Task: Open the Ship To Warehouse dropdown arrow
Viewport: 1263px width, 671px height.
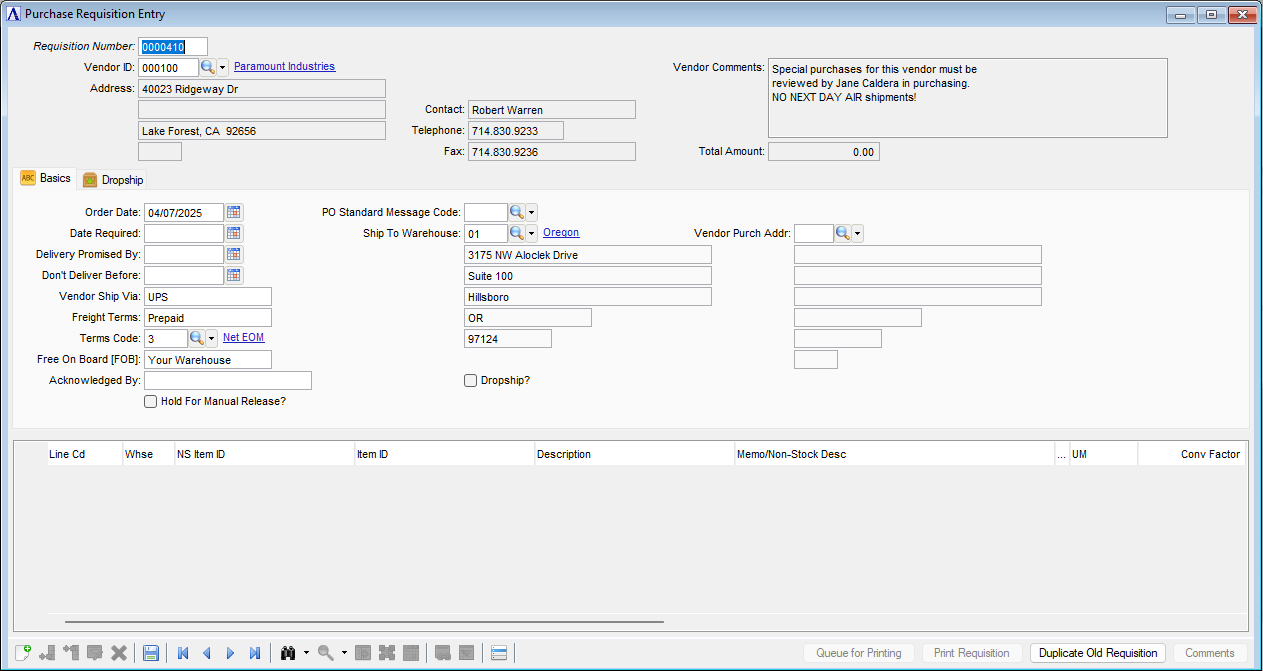Action: pos(531,233)
